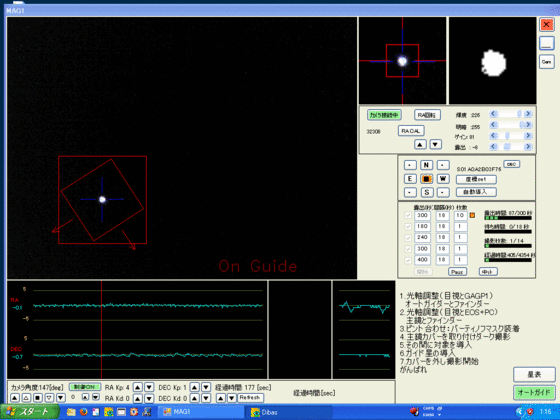Viewport: 560px width, 420px height.
Task: Decrease DEC Kd with the down arrow
Action: click(206, 398)
